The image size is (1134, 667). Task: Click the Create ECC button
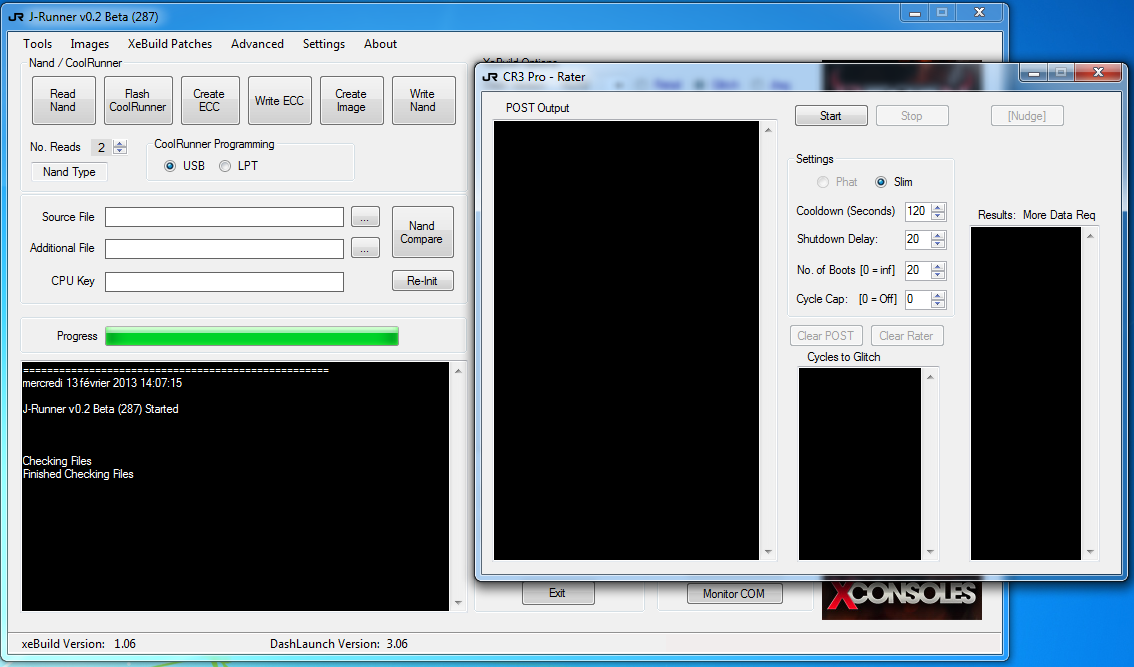coord(209,101)
